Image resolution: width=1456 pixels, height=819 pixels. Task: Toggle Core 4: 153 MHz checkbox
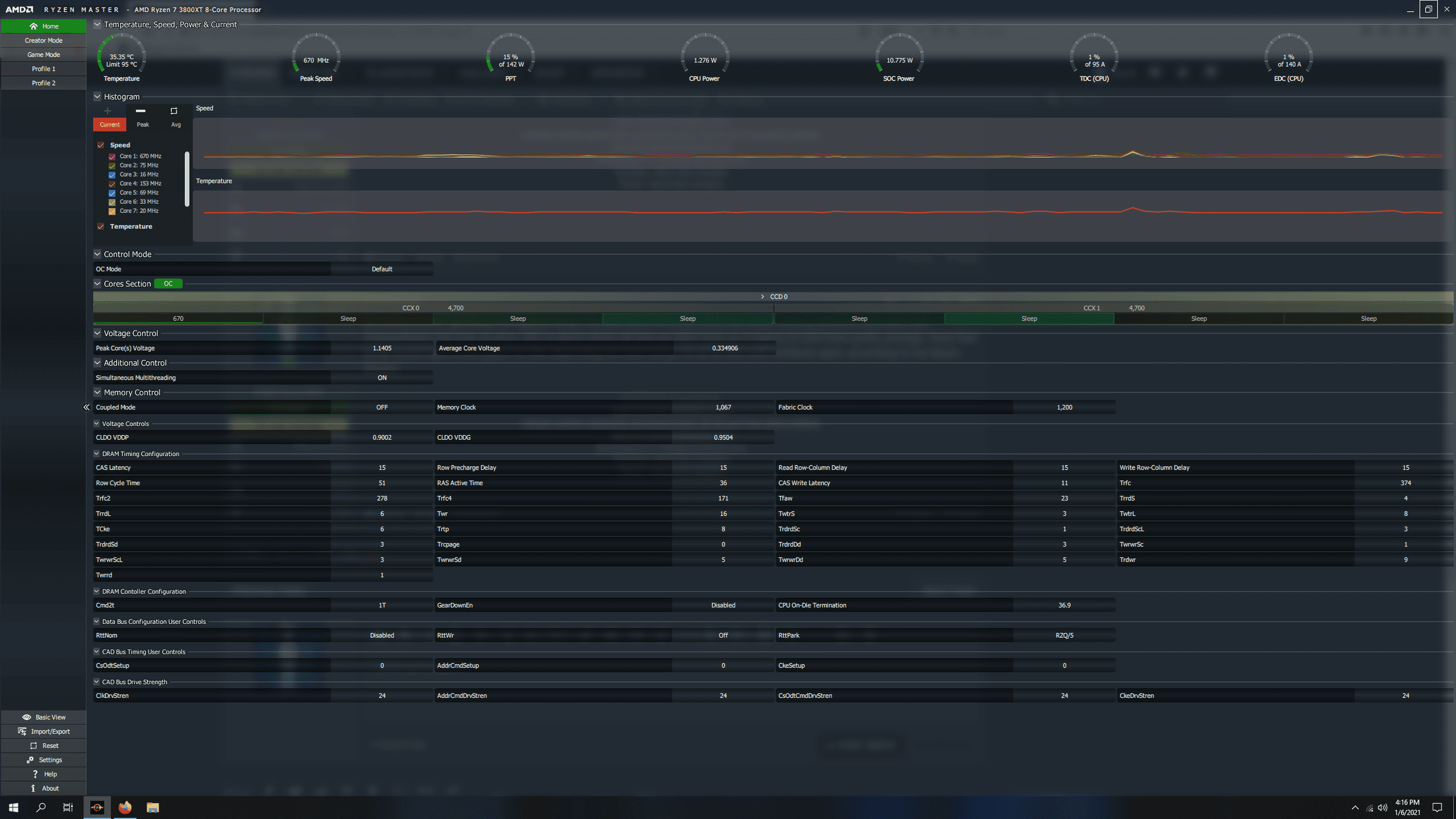pos(112,183)
